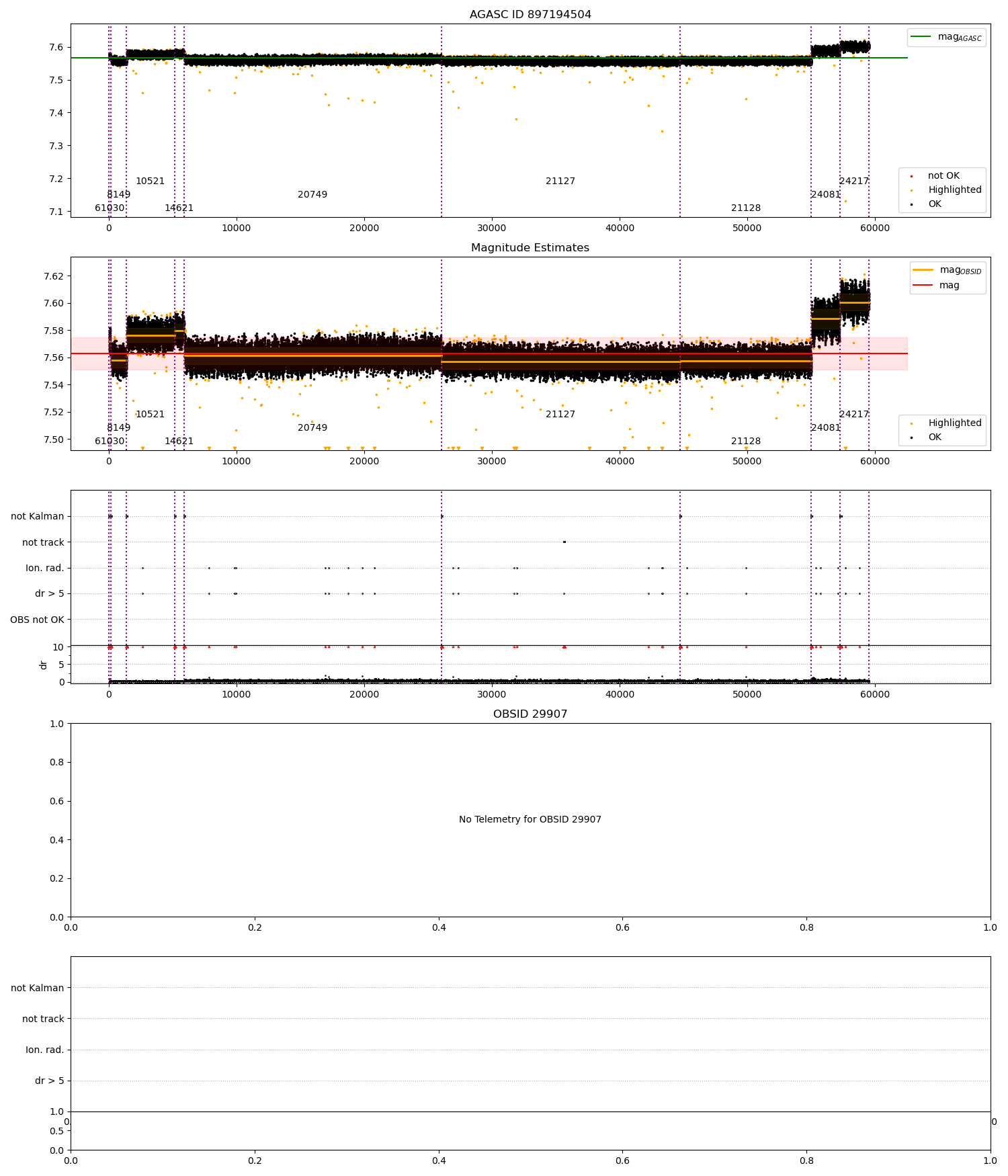Click the red line sample beside the 'mag' legend entry

(923, 286)
